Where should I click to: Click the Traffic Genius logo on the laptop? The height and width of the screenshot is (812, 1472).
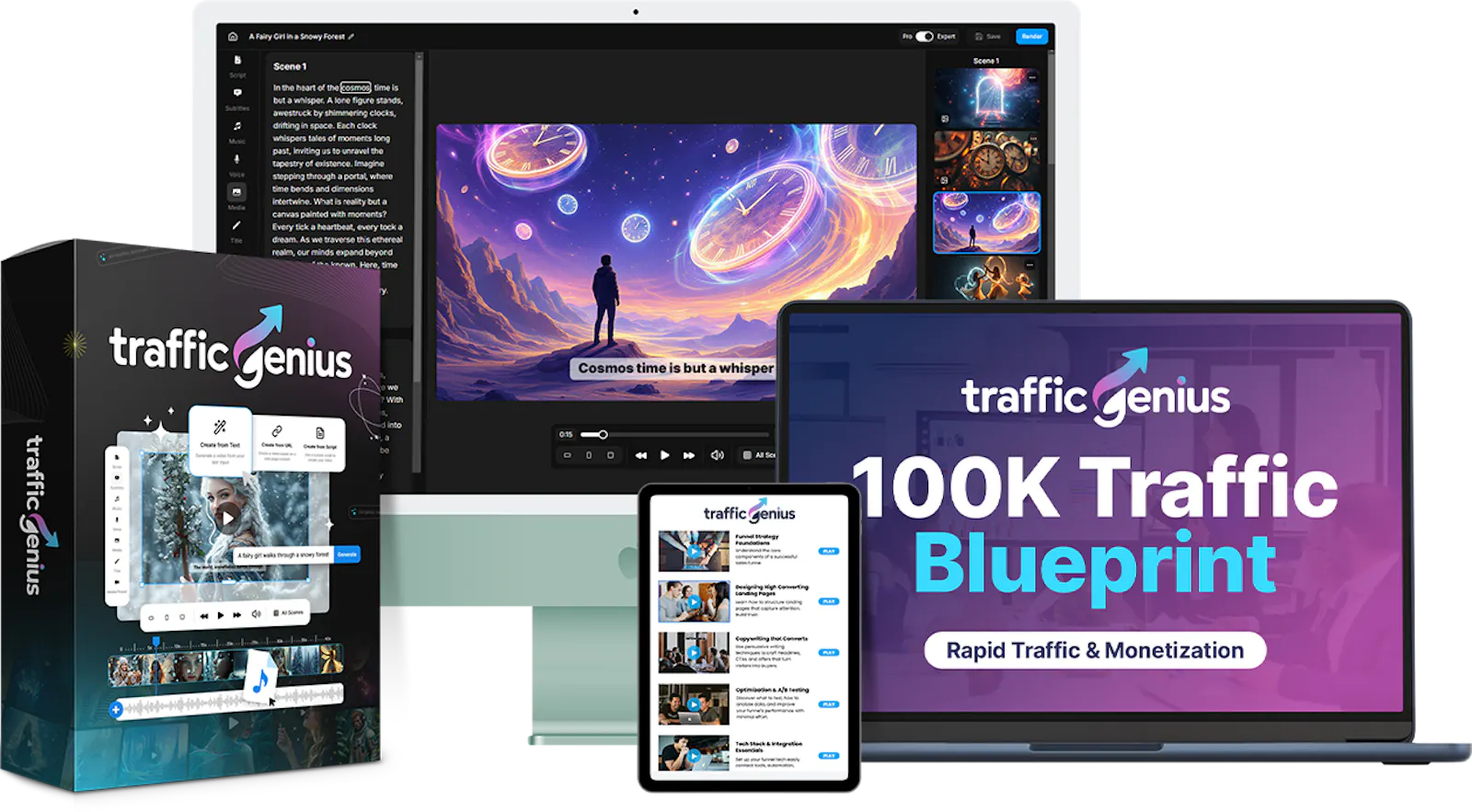pyautogui.click(x=1095, y=389)
